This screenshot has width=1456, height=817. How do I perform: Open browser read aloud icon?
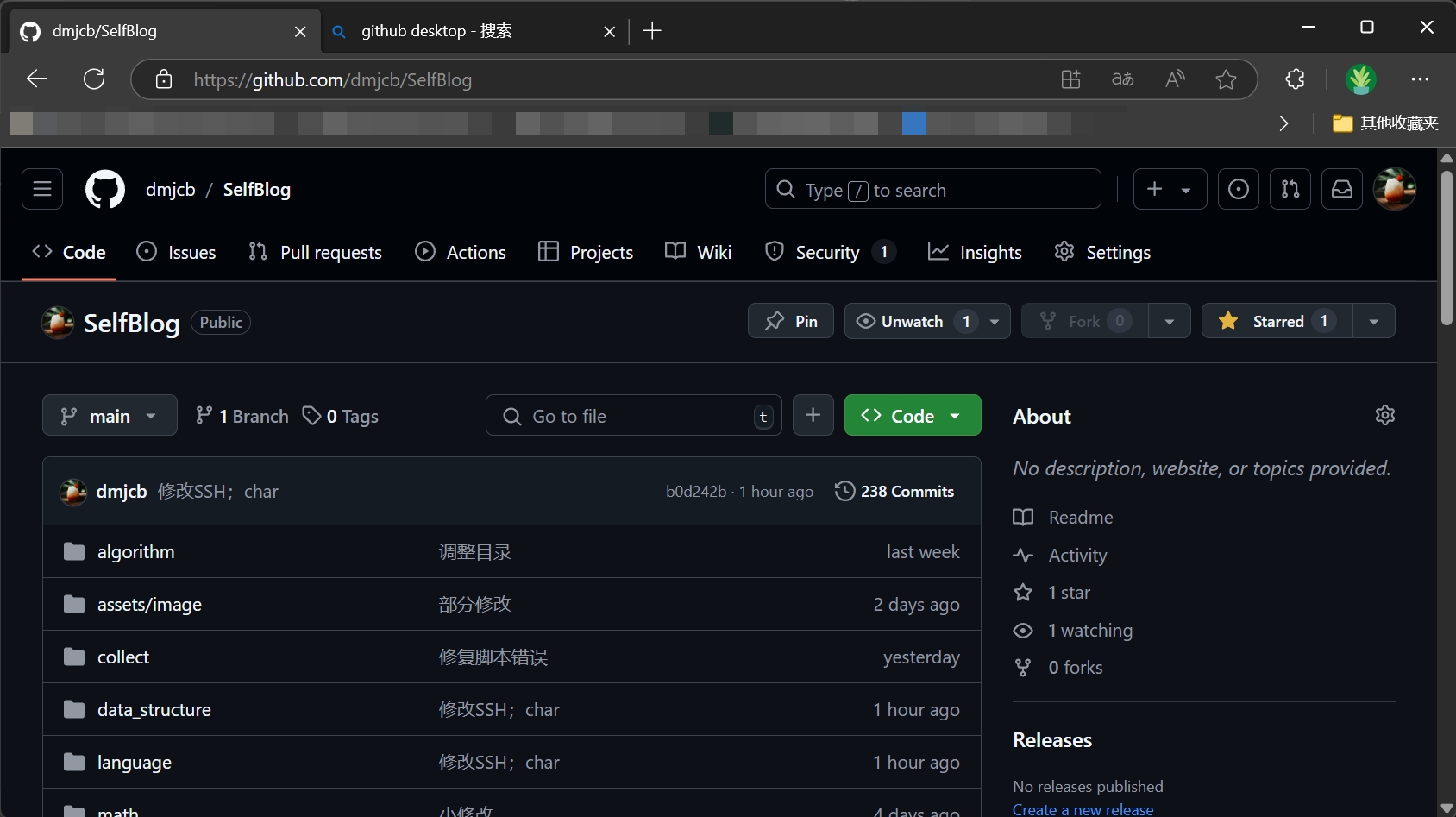tap(1175, 79)
